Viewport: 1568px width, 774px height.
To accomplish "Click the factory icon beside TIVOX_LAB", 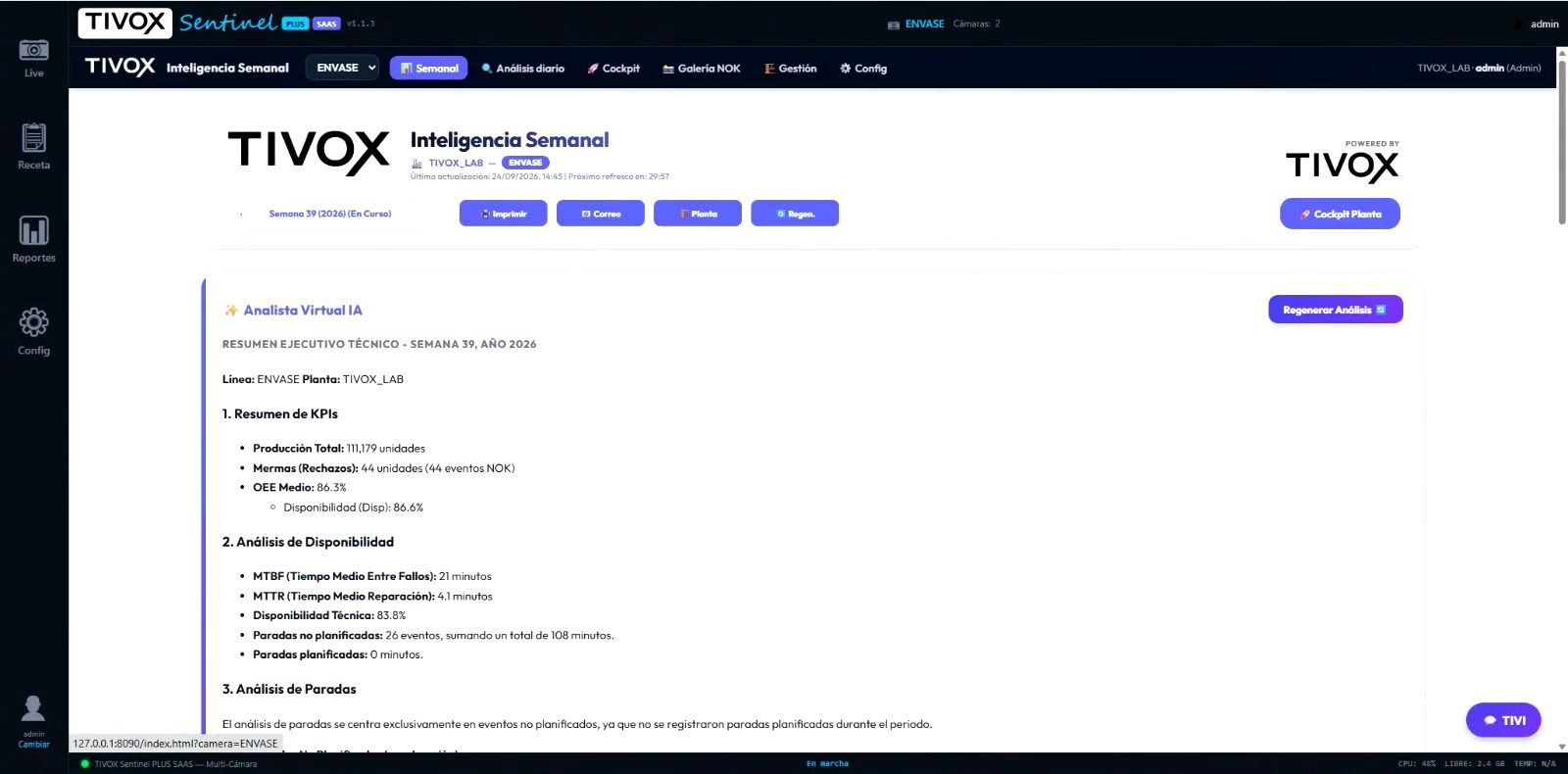I will (x=416, y=164).
